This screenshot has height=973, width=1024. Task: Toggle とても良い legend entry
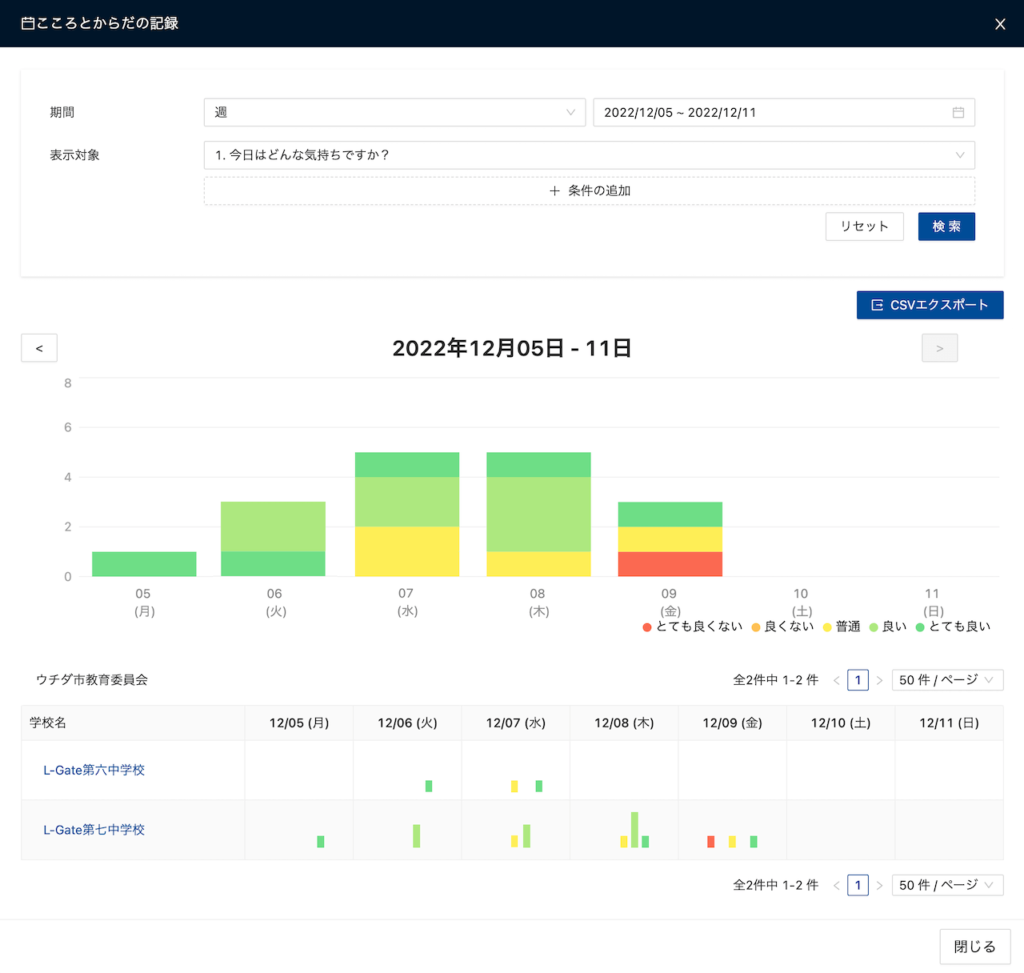(x=956, y=627)
